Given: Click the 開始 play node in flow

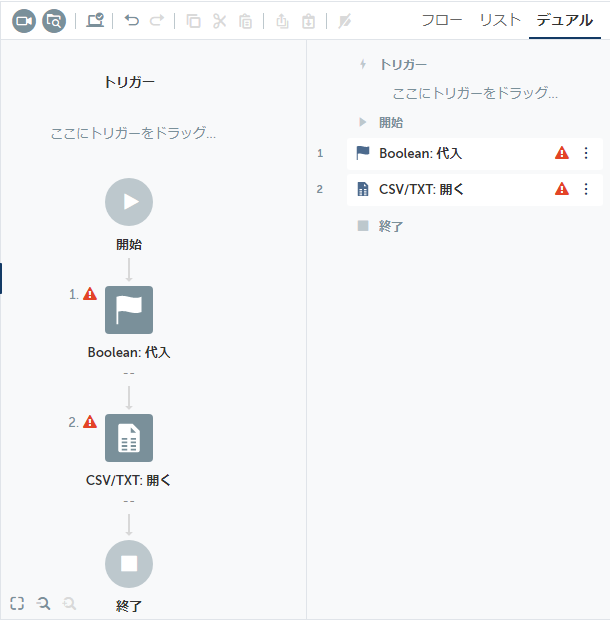Looking at the screenshot, I should pyautogui.click(x=129, y=202).
